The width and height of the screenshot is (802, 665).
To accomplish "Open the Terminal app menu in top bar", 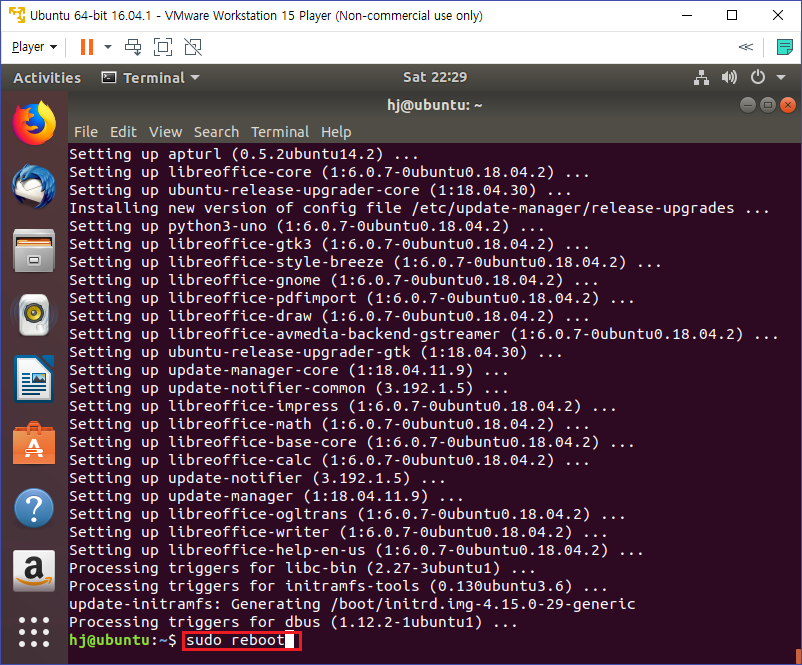I will (x=150, y=78).
